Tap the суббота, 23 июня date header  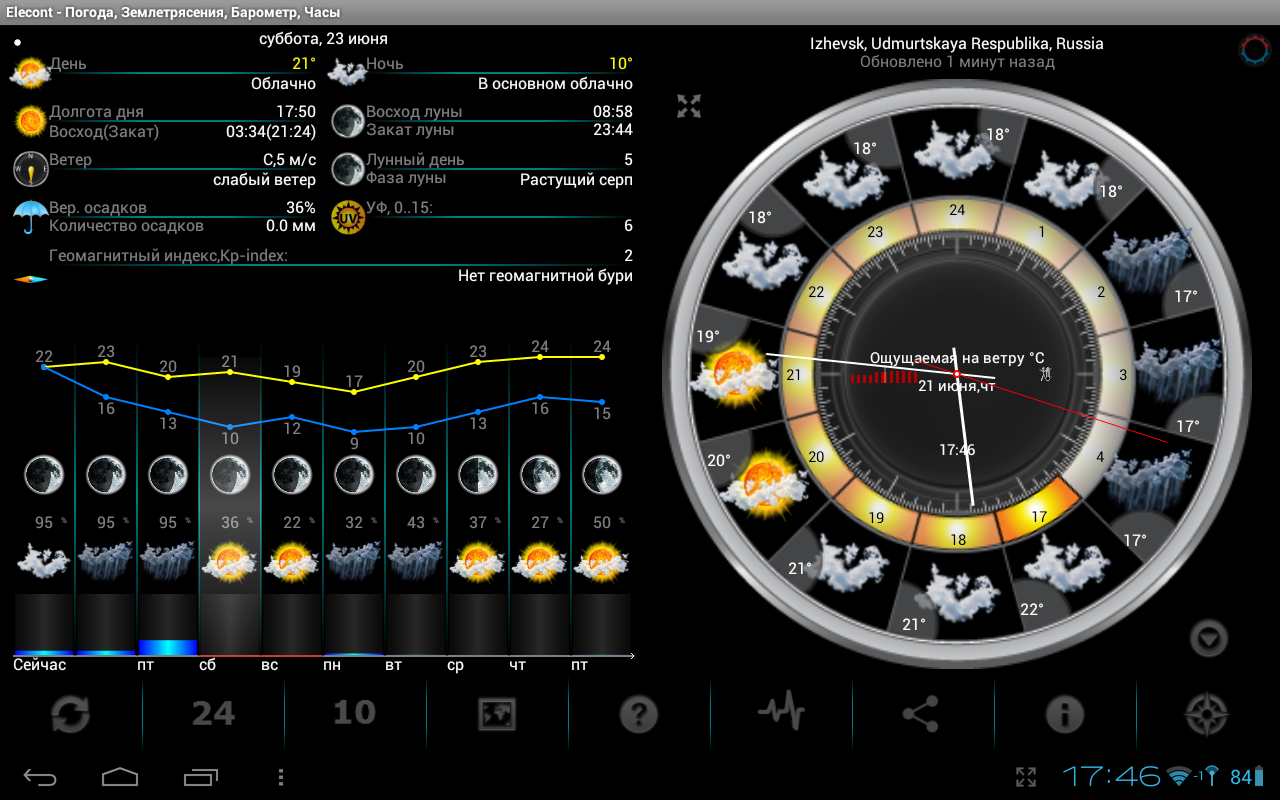(x=323, y=39)
